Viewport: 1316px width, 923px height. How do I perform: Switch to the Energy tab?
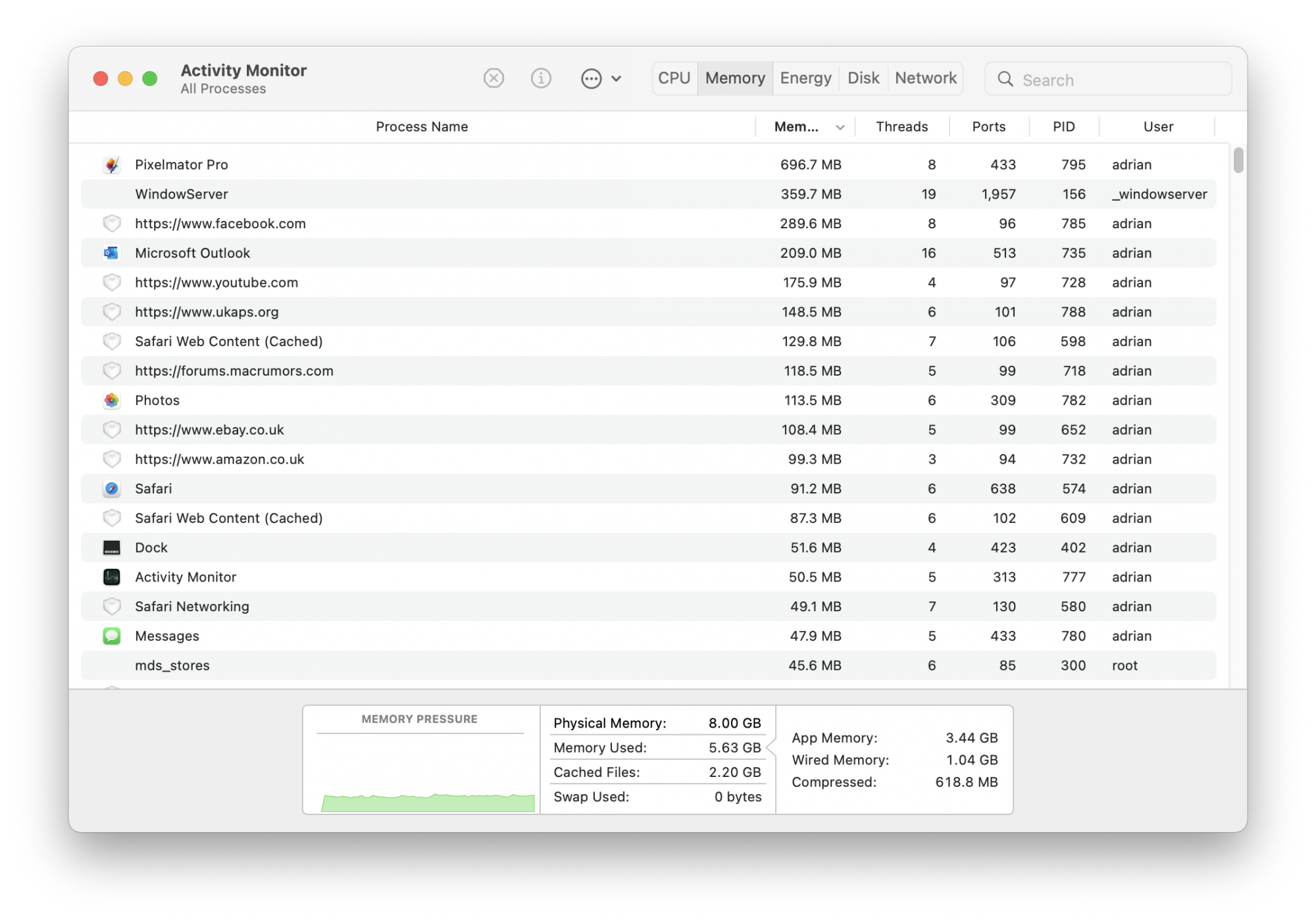(x=805, y=78)
